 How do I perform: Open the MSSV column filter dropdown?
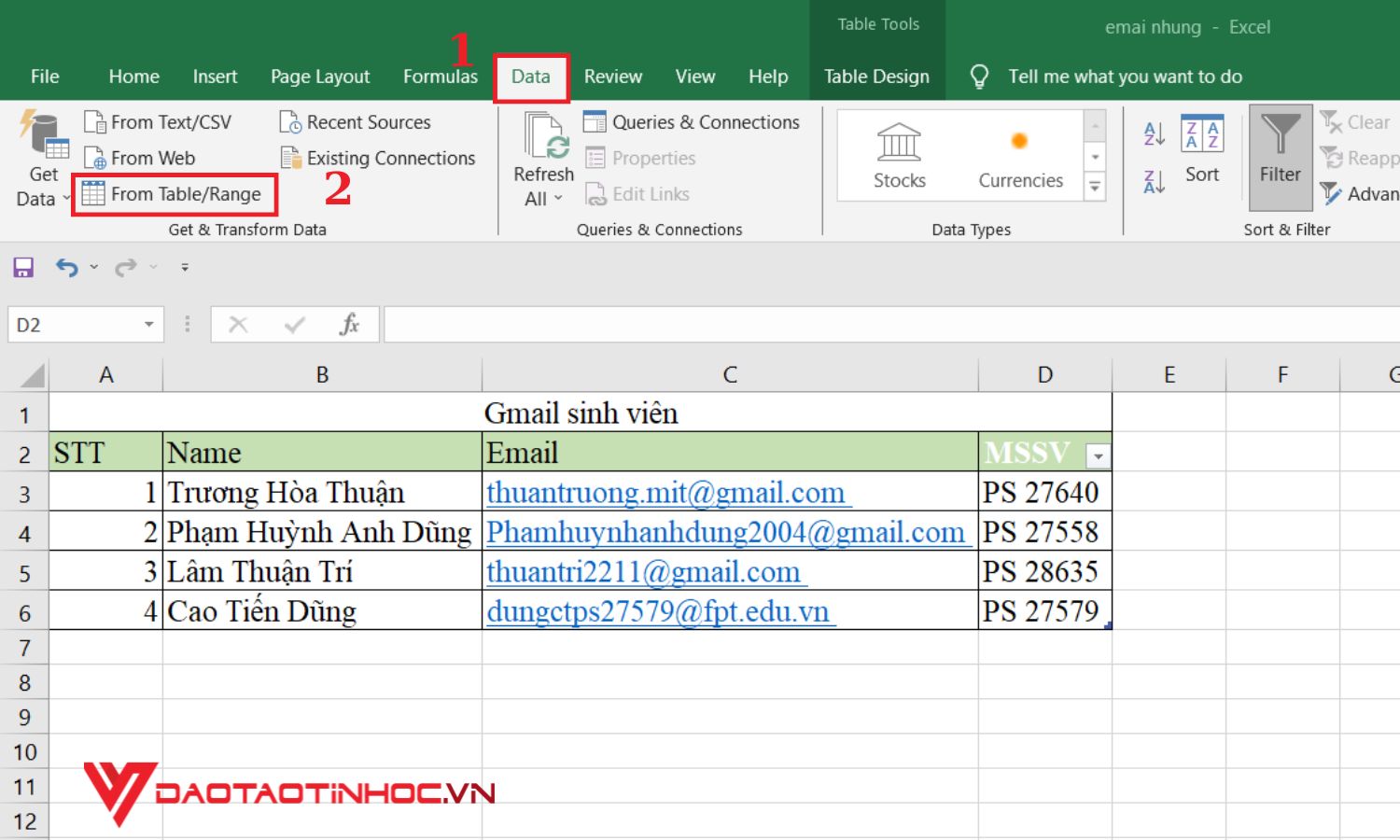click(x=1099, y=455)
